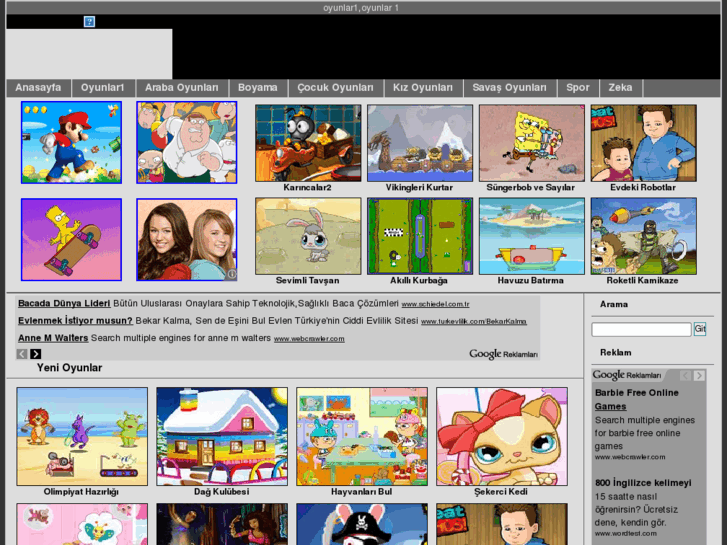
Task: Open the Mario game thumbnail
Action: 71,142
